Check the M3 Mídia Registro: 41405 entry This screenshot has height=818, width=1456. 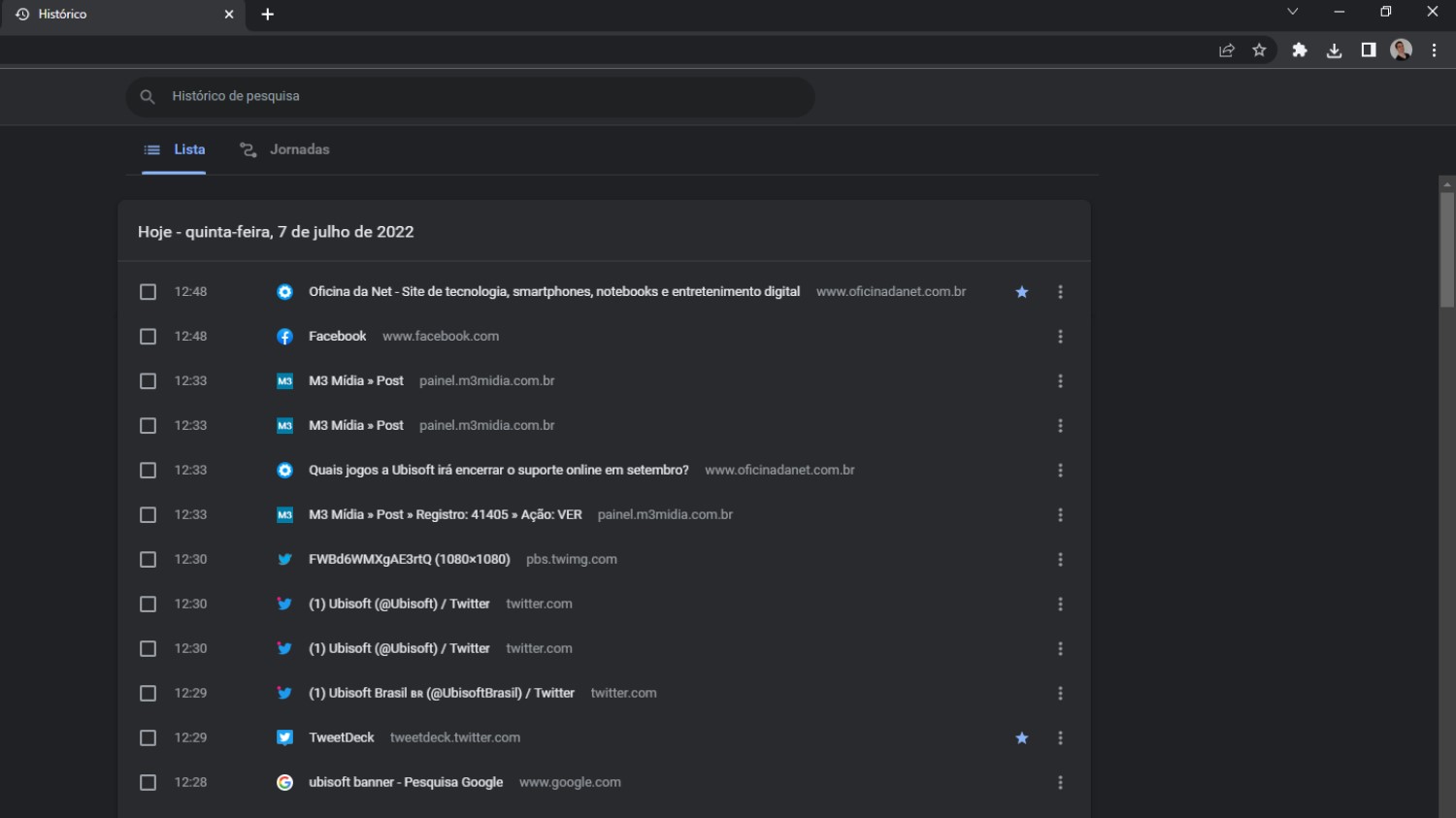148,515
